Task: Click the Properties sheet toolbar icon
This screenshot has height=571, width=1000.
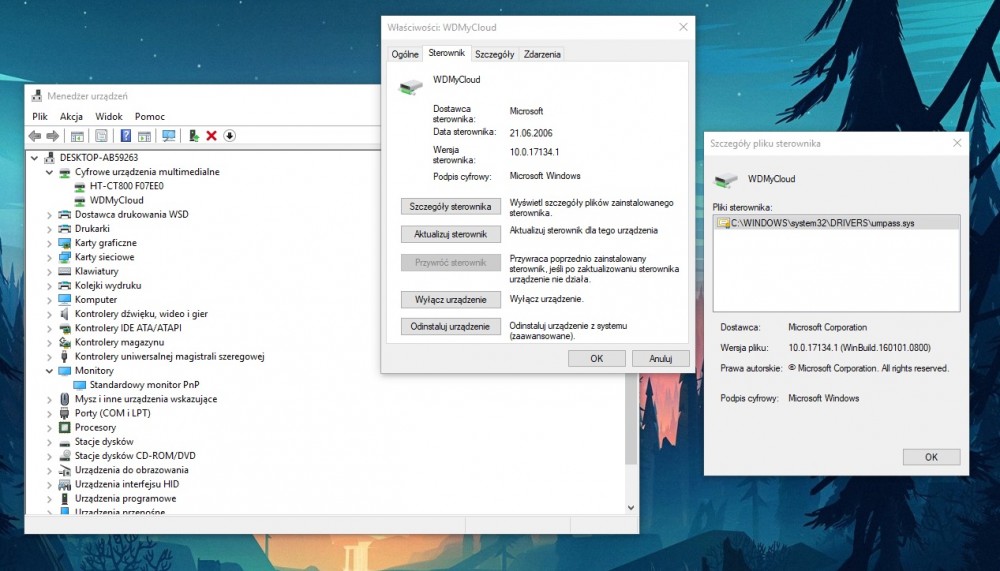Action: [x=101, y=136]
